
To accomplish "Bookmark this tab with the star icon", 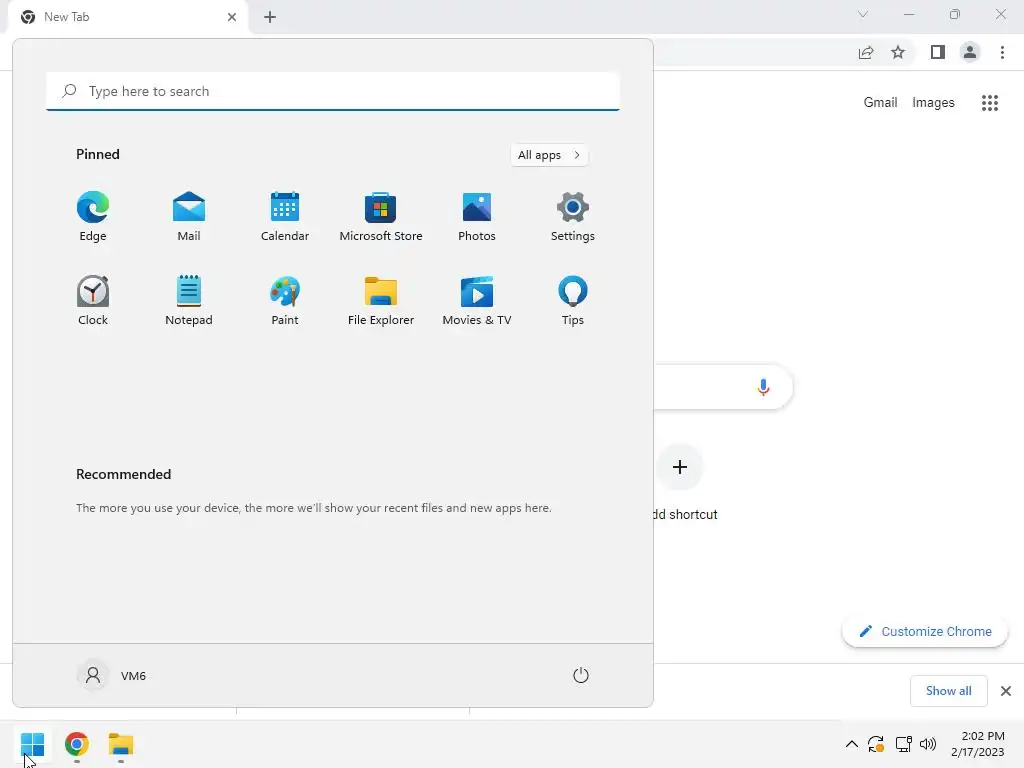I will [898, 52].
